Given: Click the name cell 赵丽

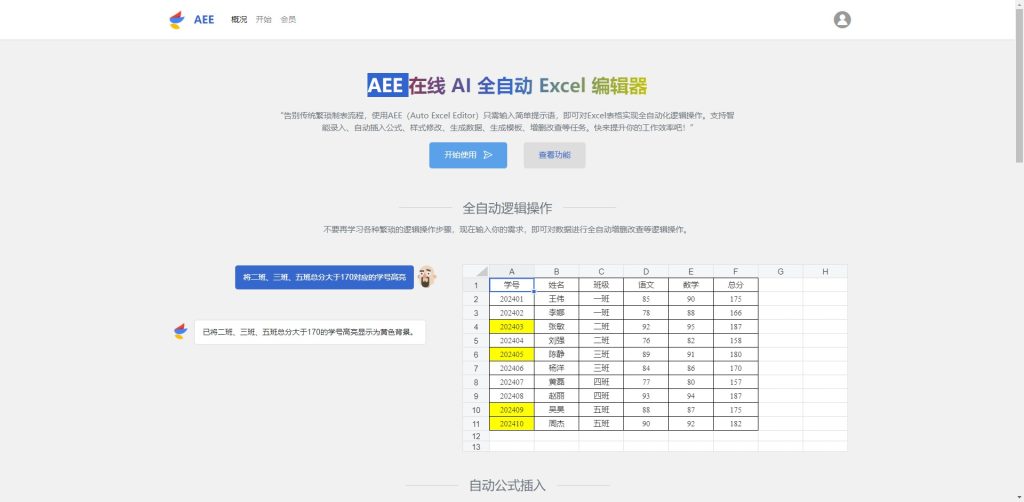Looking at the screenshot, I should point(556,396).
